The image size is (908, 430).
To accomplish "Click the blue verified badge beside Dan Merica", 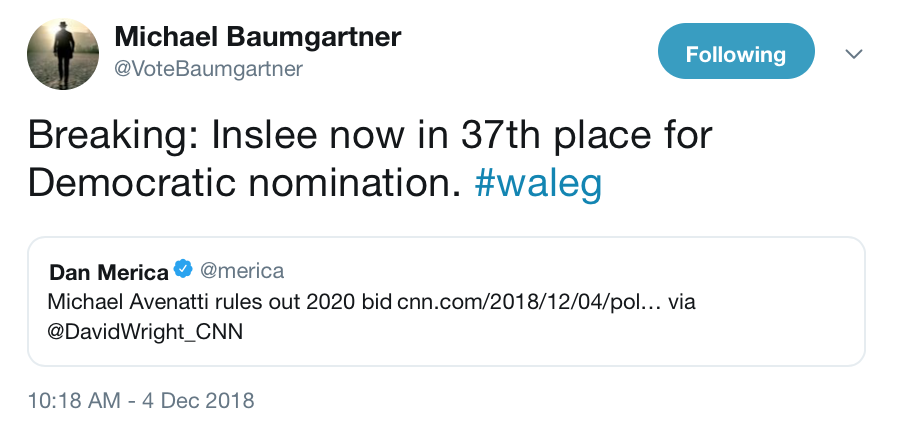I will pos(183,269).
